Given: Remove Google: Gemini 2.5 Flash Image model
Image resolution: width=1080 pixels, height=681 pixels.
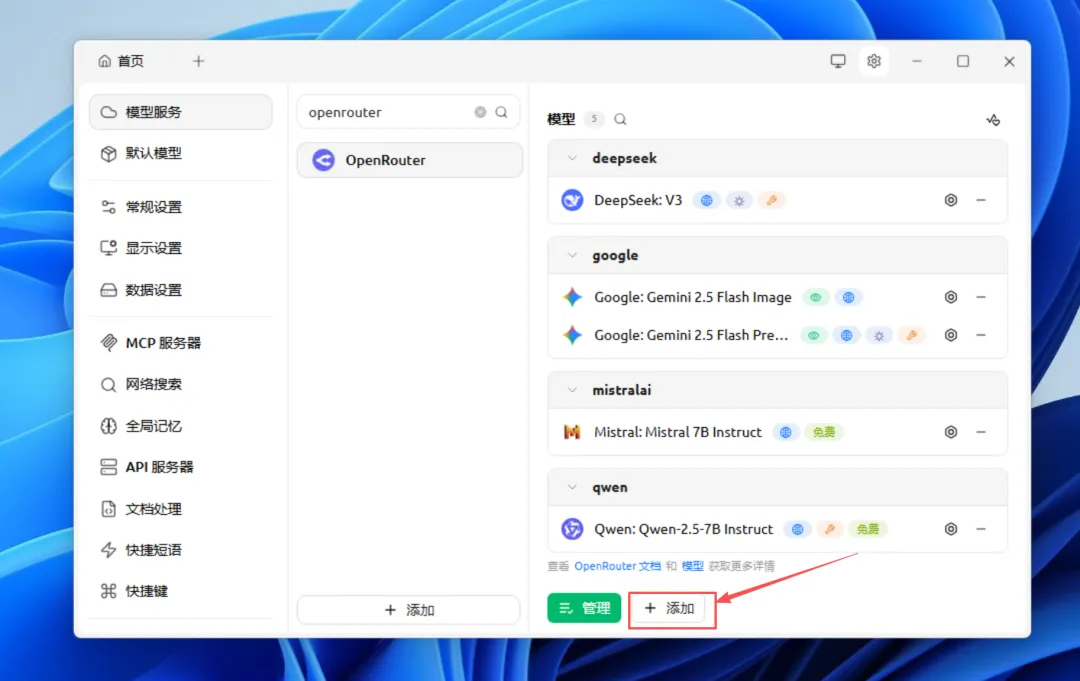Looking at the screenshot, I should [981, 297].
